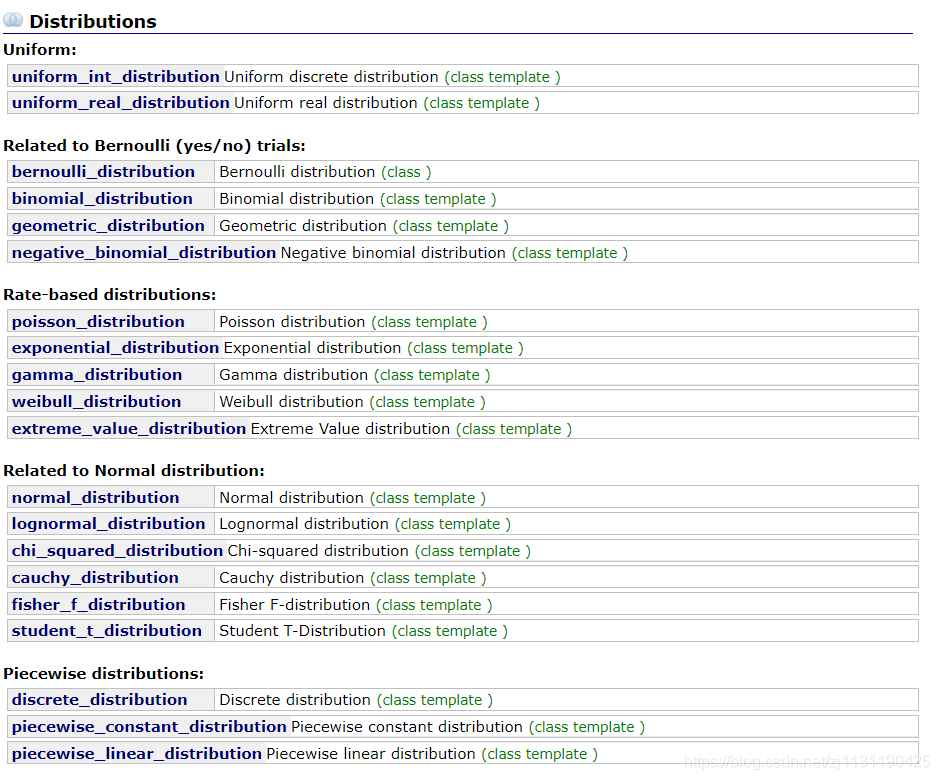Click '(class template )' in poisson row
Viewport: 940px width, 780px height.
pos(429,323)
